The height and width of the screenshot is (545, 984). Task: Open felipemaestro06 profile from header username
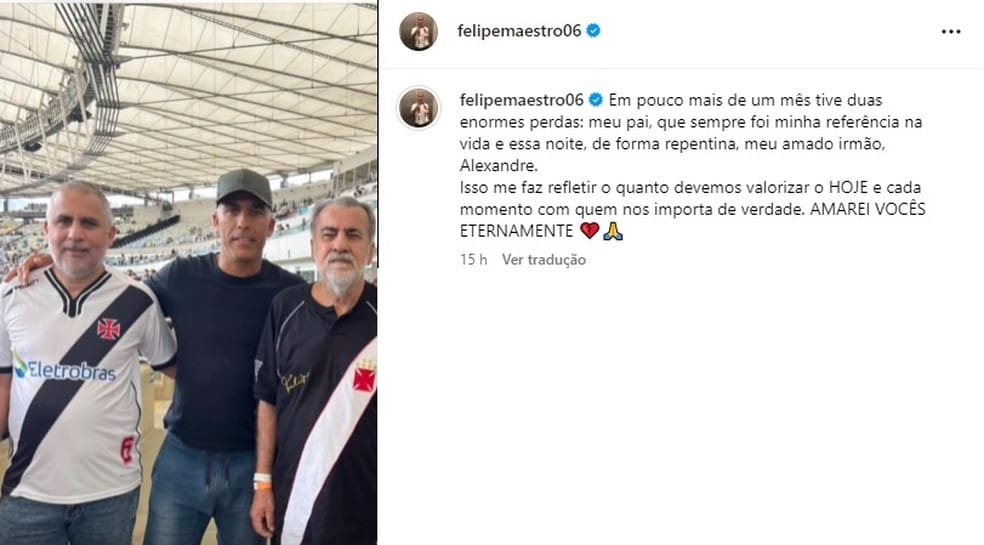(x=519, y=30)
